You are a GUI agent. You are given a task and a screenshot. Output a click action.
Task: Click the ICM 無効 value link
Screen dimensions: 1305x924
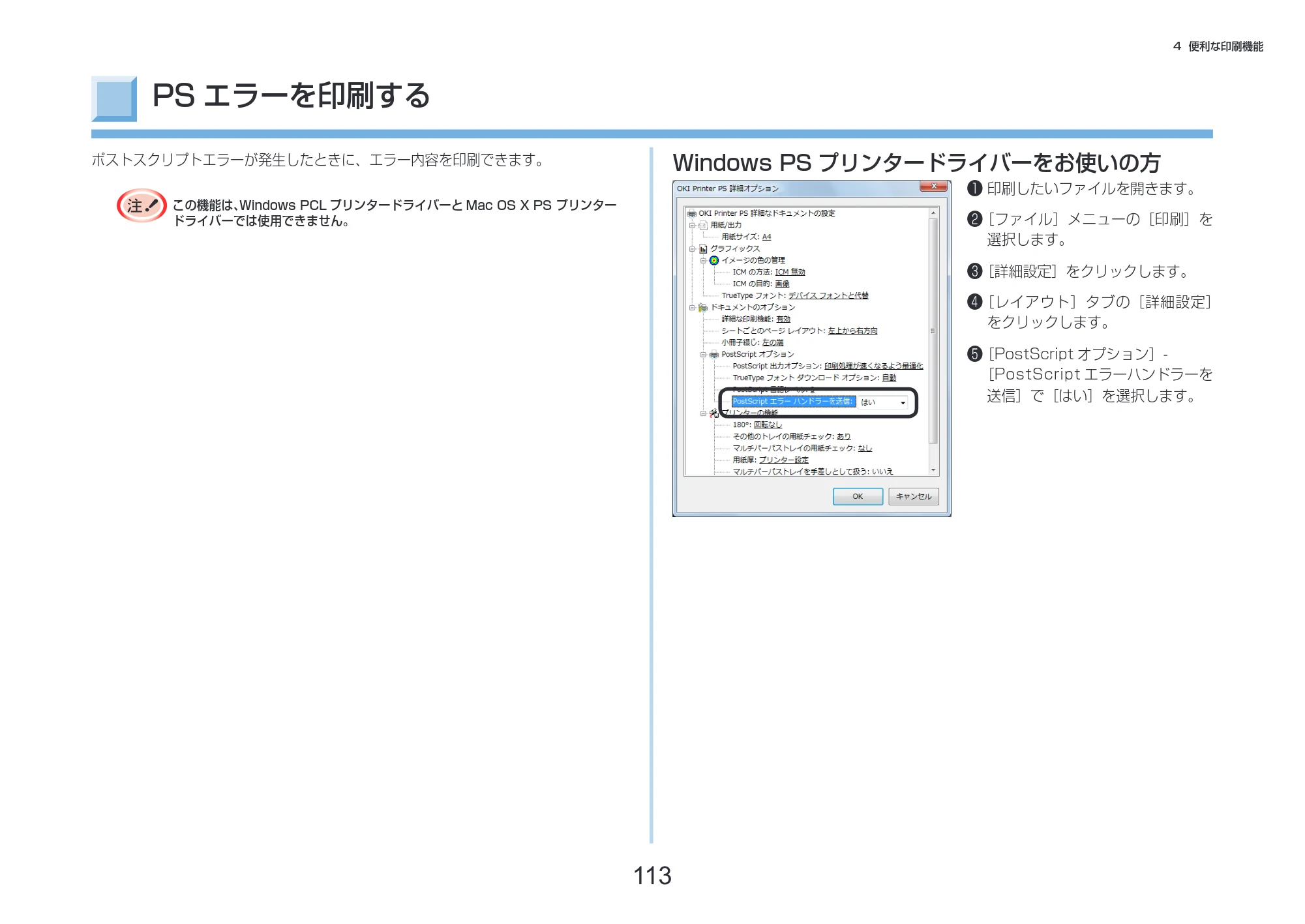click(x=790, y=272)
